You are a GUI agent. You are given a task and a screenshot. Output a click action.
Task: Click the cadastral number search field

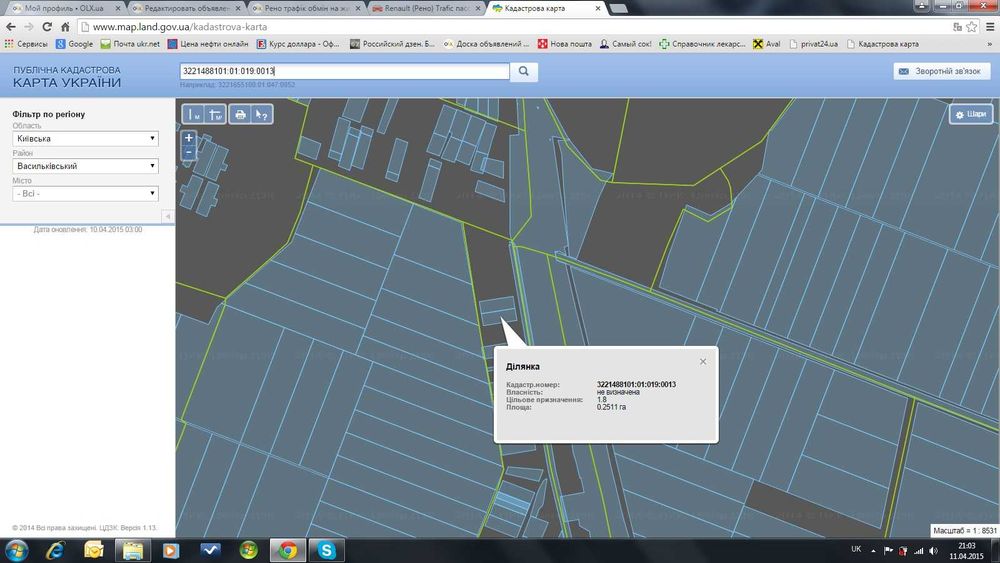[x=344, y=71]
